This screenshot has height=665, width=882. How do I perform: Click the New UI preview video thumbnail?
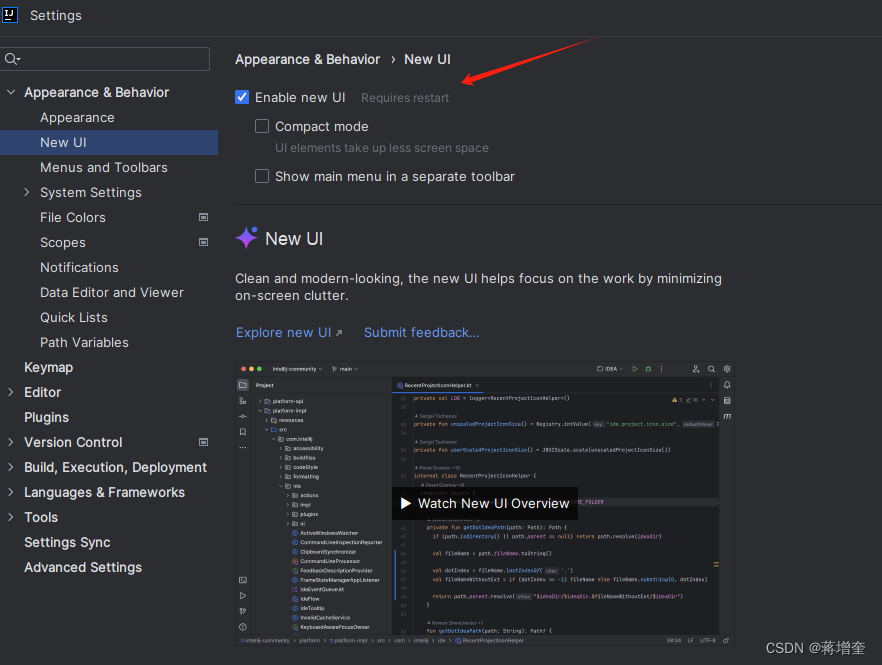485,503
